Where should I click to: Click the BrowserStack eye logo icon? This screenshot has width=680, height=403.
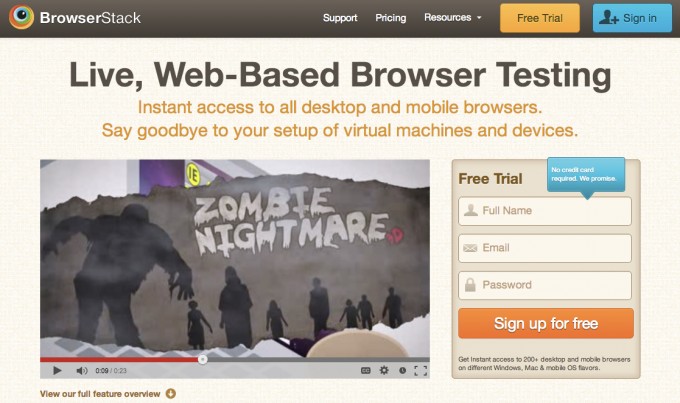click(21, 17)
